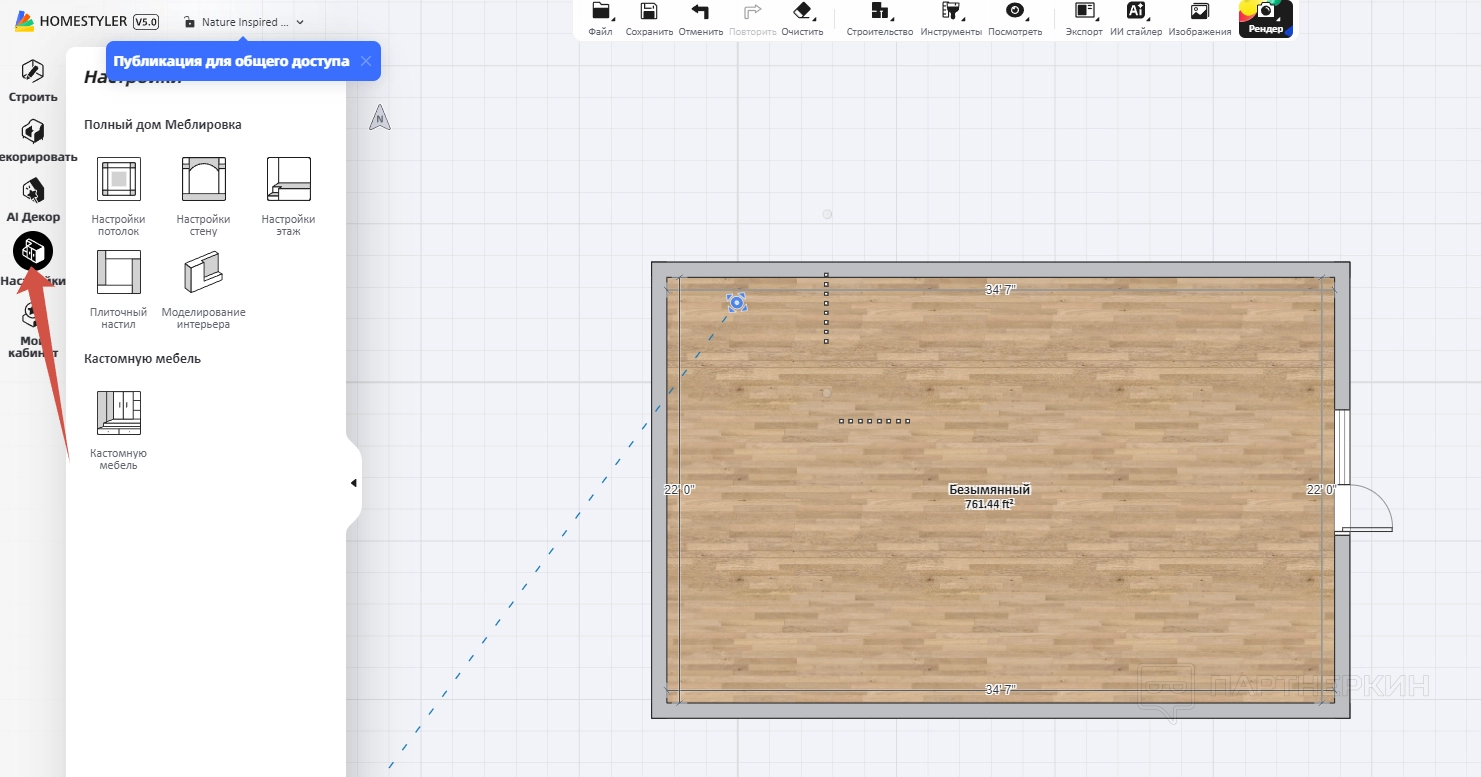Collapse the left settings panel arrow
Image resolution: width=1481 pixels, height=777 pixels.
tap(353, 483)
